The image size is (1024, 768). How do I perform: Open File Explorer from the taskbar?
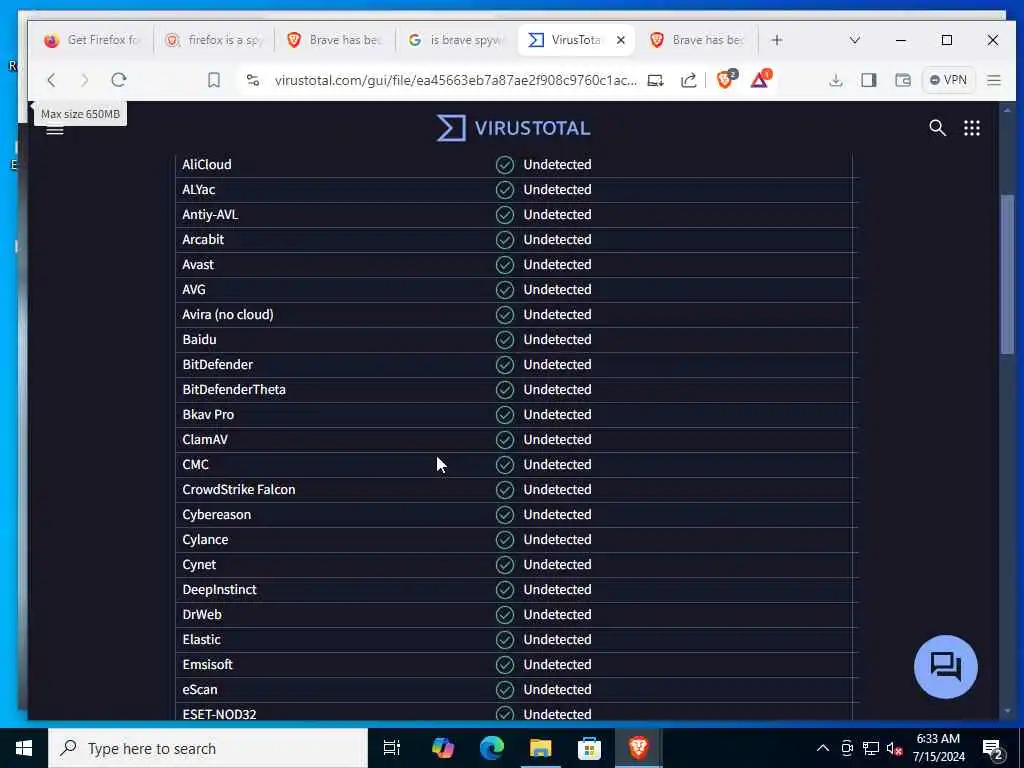pyautogui.click(x=540, y=748)
